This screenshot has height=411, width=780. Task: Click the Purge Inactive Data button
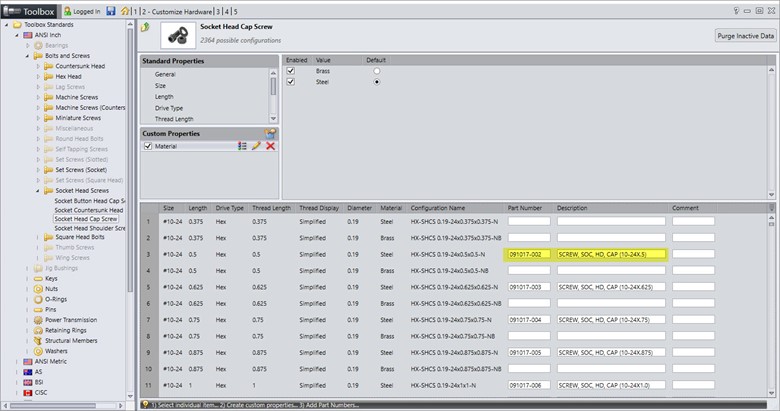point(745,36)
